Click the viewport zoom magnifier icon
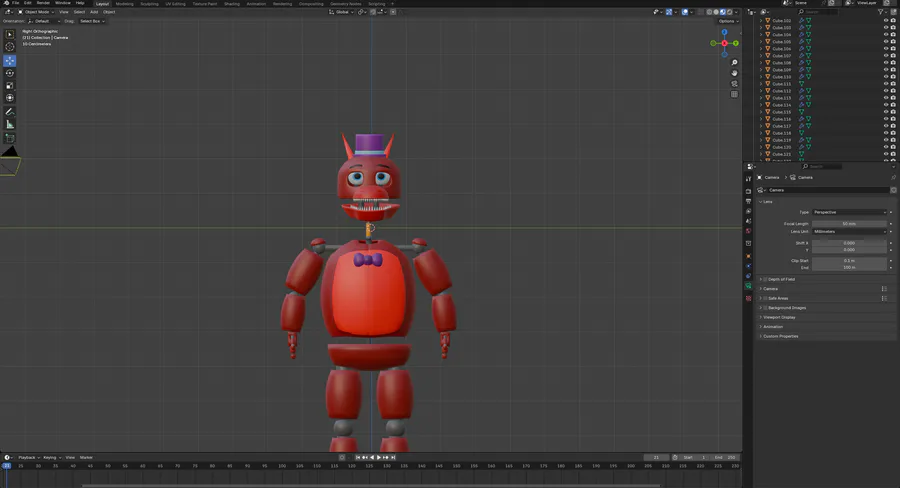 tap(734, 63)
